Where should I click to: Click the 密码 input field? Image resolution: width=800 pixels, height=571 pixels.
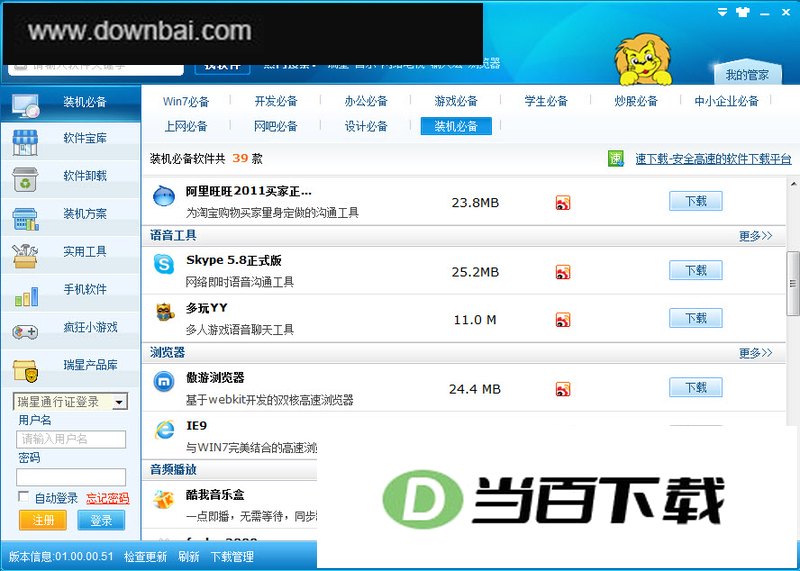71,477
